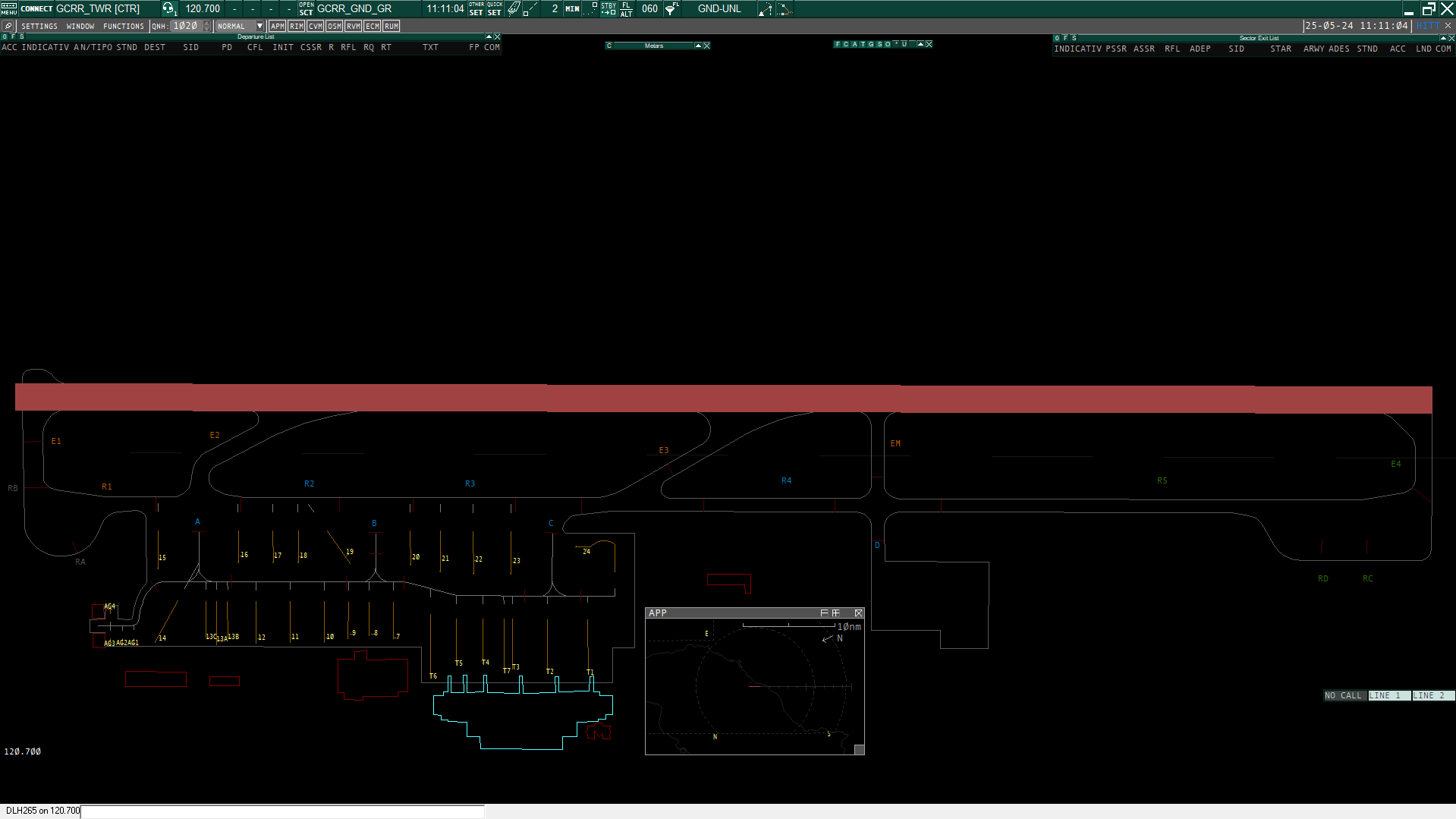
Task: Collapse the FCATGSO window arrow
Action: 920,44
